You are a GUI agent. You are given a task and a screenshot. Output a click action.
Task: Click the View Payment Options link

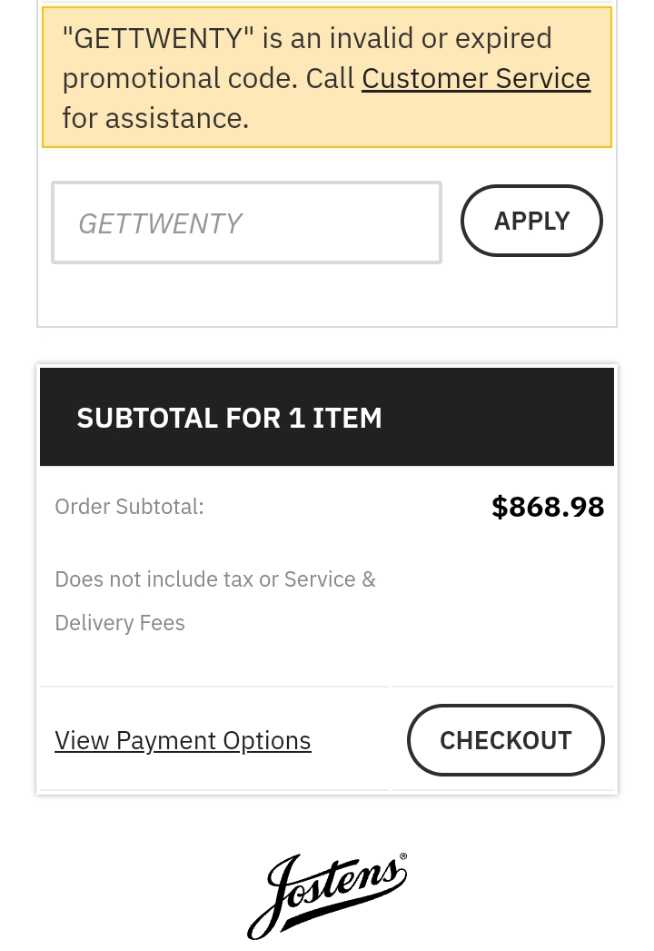point(182,740)
